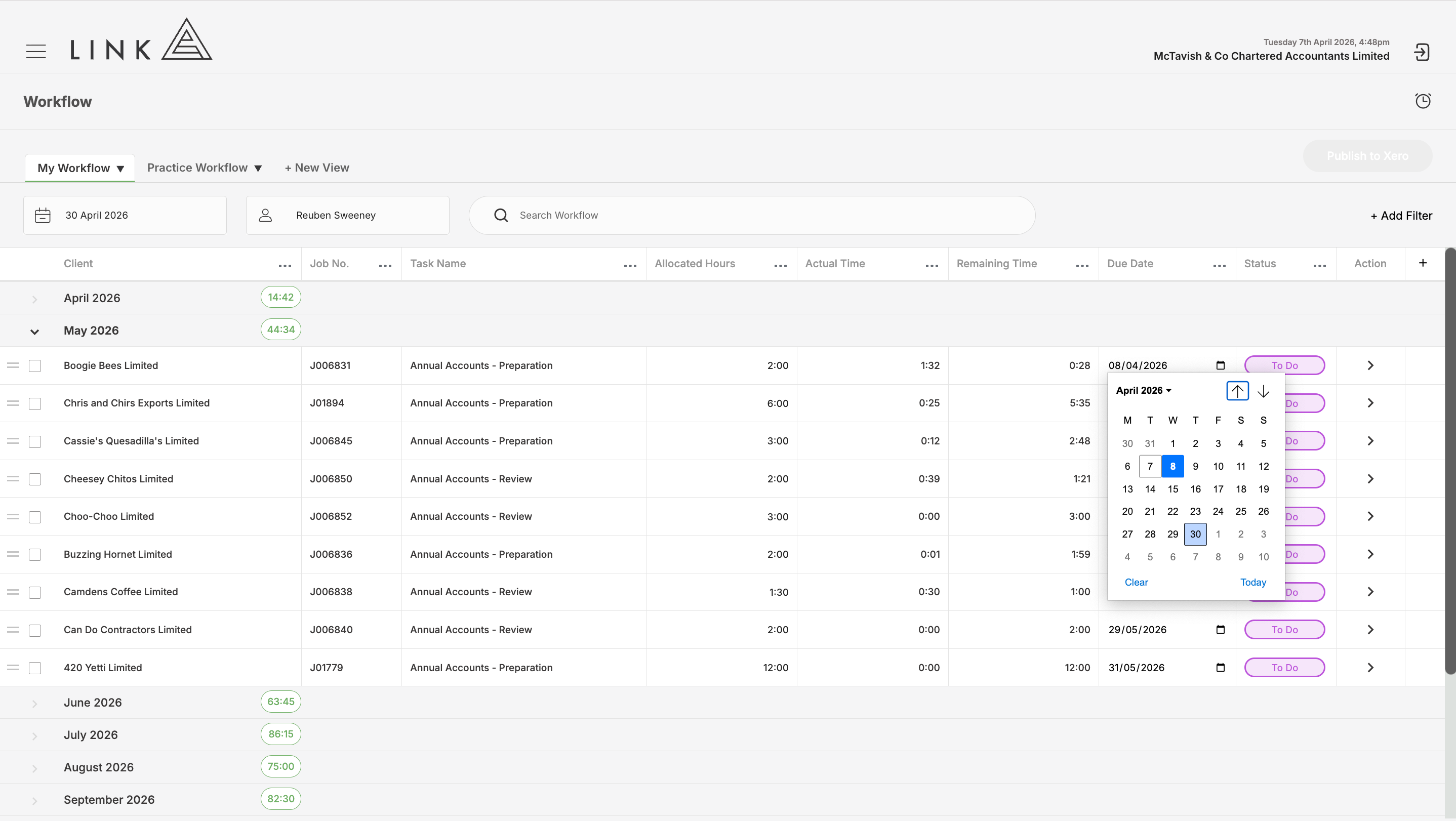Open the timer clock icon
Image resolution: width=1456 pixels, height=821 pixels.
pyautogui.click(x=1423, y=101)
